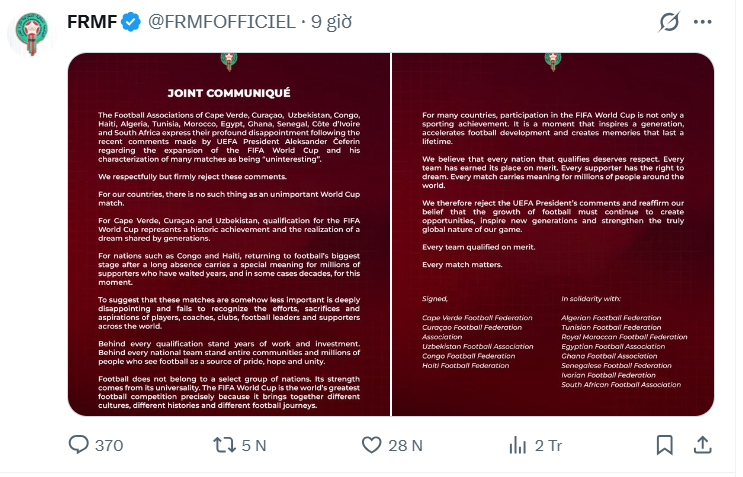Image resolution: width=743 pixels, height=477 pixels.
Task: Click the 5 N reposts count
Action: (254, 446)
